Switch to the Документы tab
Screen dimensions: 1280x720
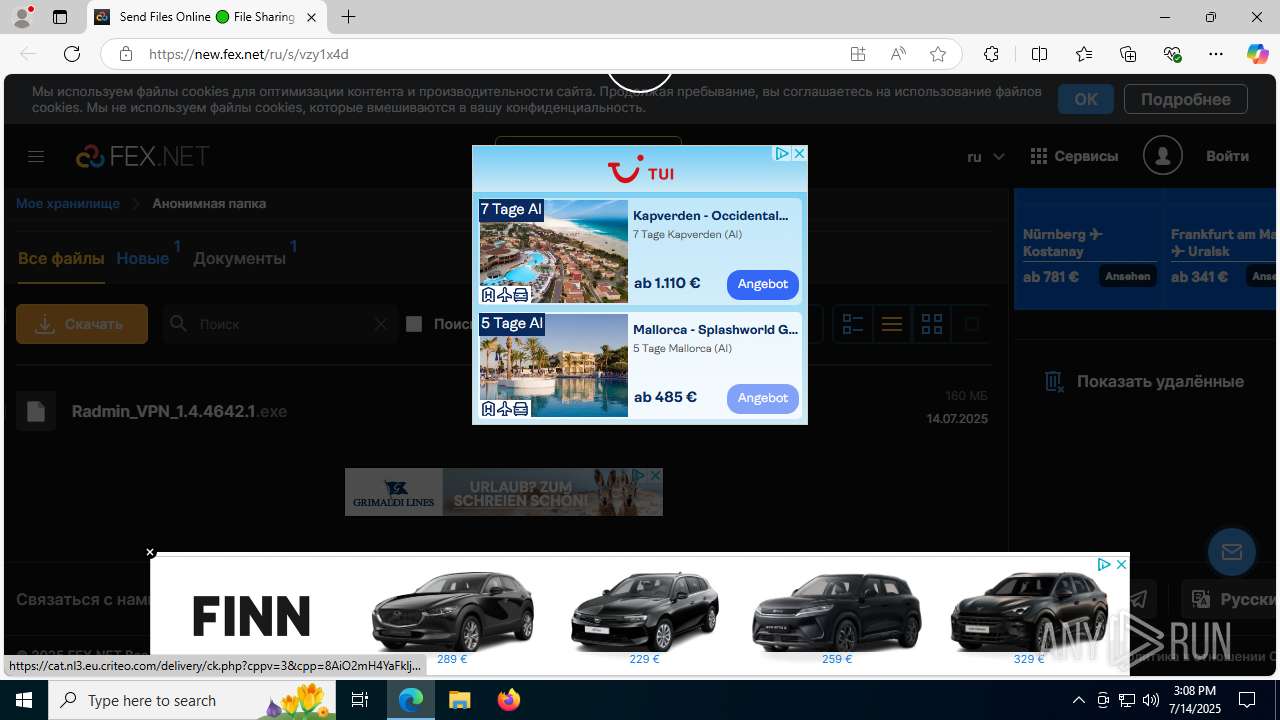239,258
